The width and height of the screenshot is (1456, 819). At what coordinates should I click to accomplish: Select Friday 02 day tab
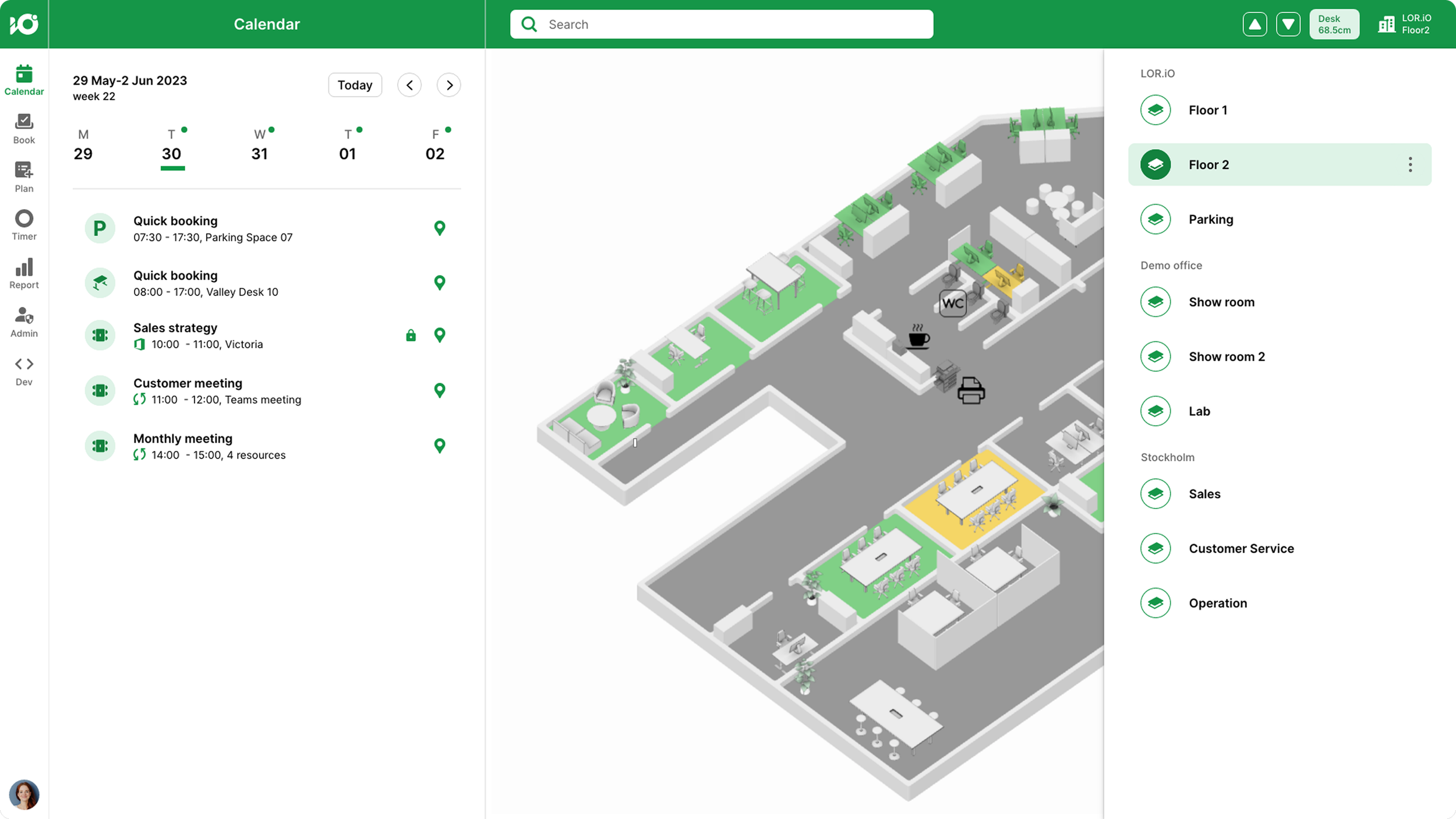coord(435,146)
